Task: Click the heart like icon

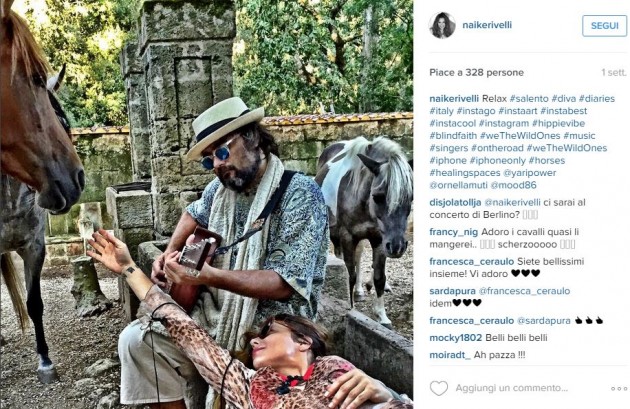Action: coord(439,388)
